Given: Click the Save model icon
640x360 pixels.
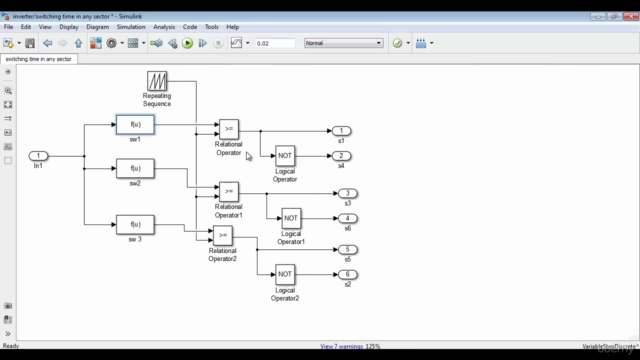Looking at the screenshot, I should pos(30,43).
